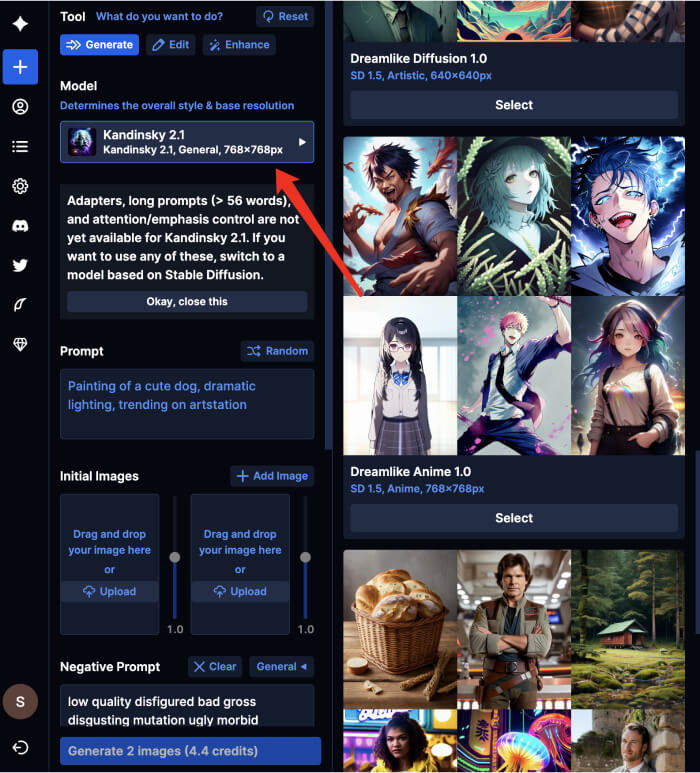The width and height of the screenshot is (700, 773).
Task: Click the logout icon at sidebar bottom
Action: coord(20,748)
